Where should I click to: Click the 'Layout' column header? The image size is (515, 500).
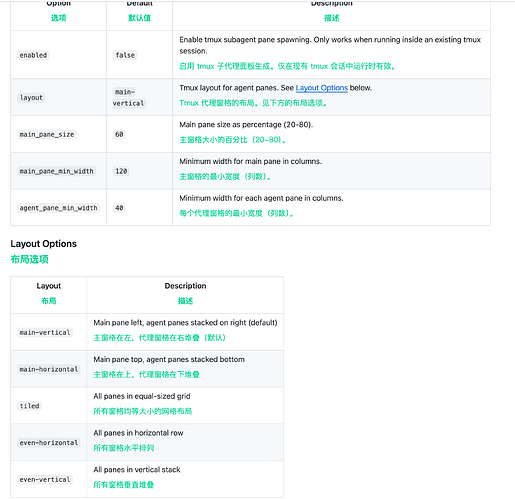(49, 286)
